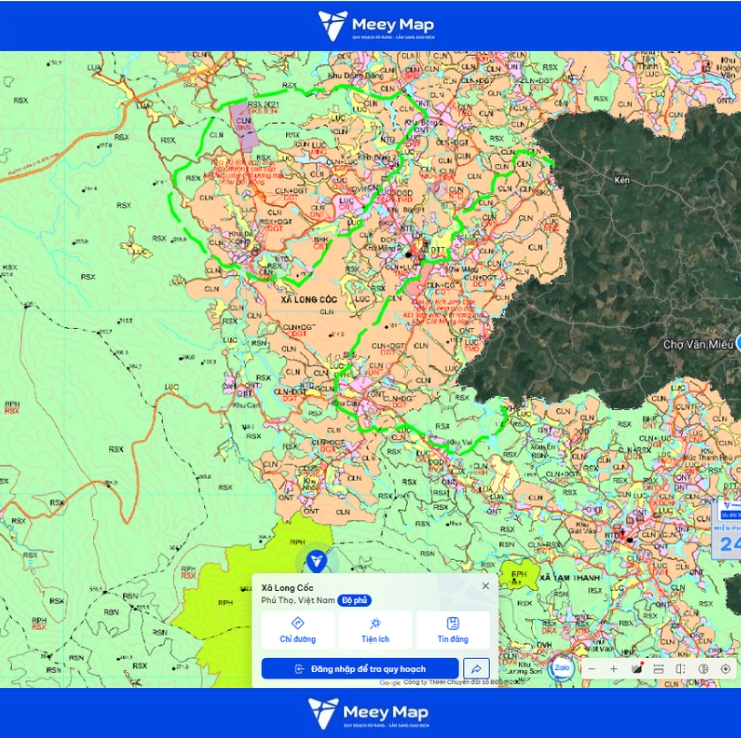The height and width of the screenshot is (738, 741).
Task: Click the Meey Map logo in footer
Action: click(368, 713)
